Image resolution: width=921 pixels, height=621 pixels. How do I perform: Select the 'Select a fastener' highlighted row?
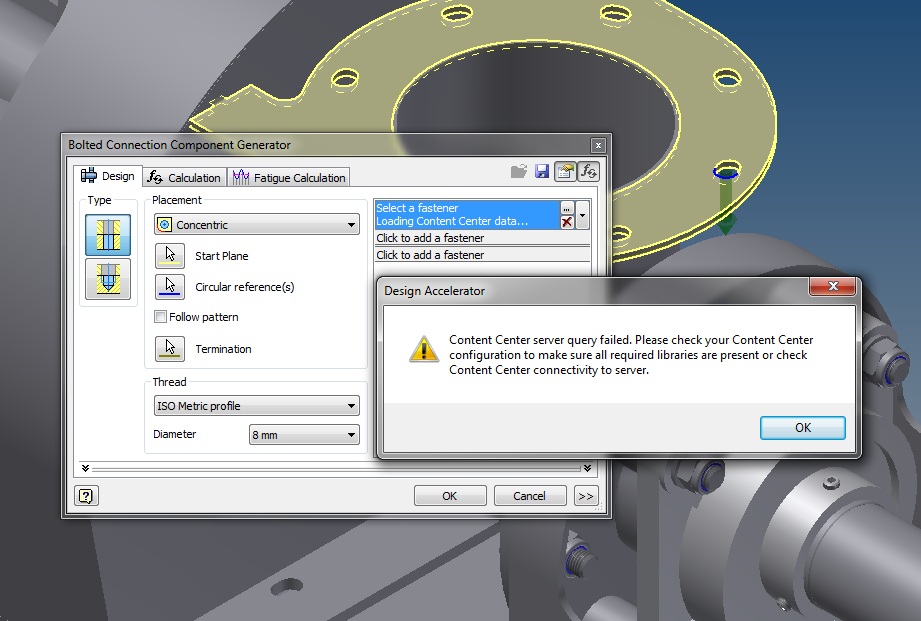tap(466, 215)
